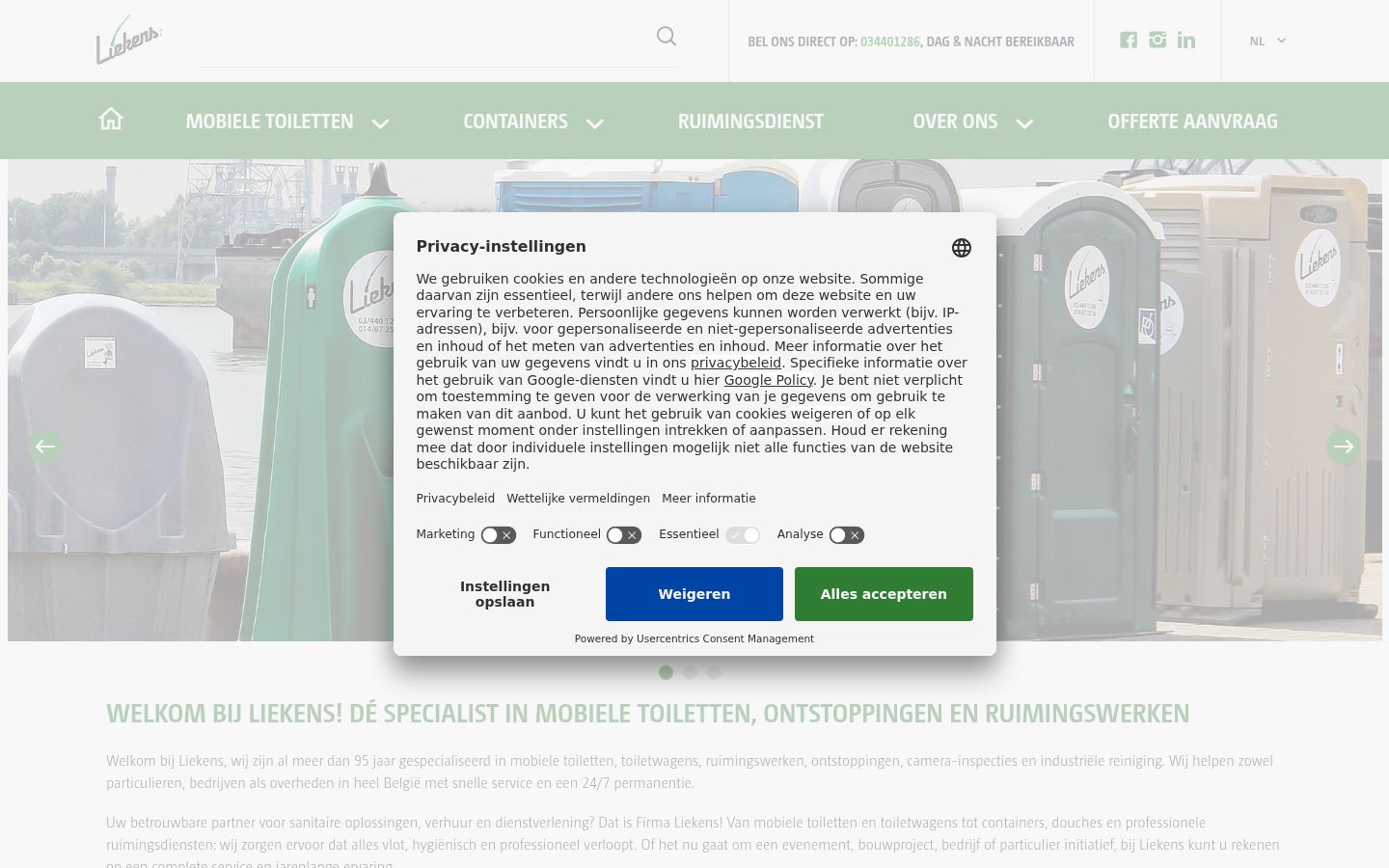Viewport: 1389px width, 868px height.
Task: Click the Alles accepteren button
Action: point(884,594)
